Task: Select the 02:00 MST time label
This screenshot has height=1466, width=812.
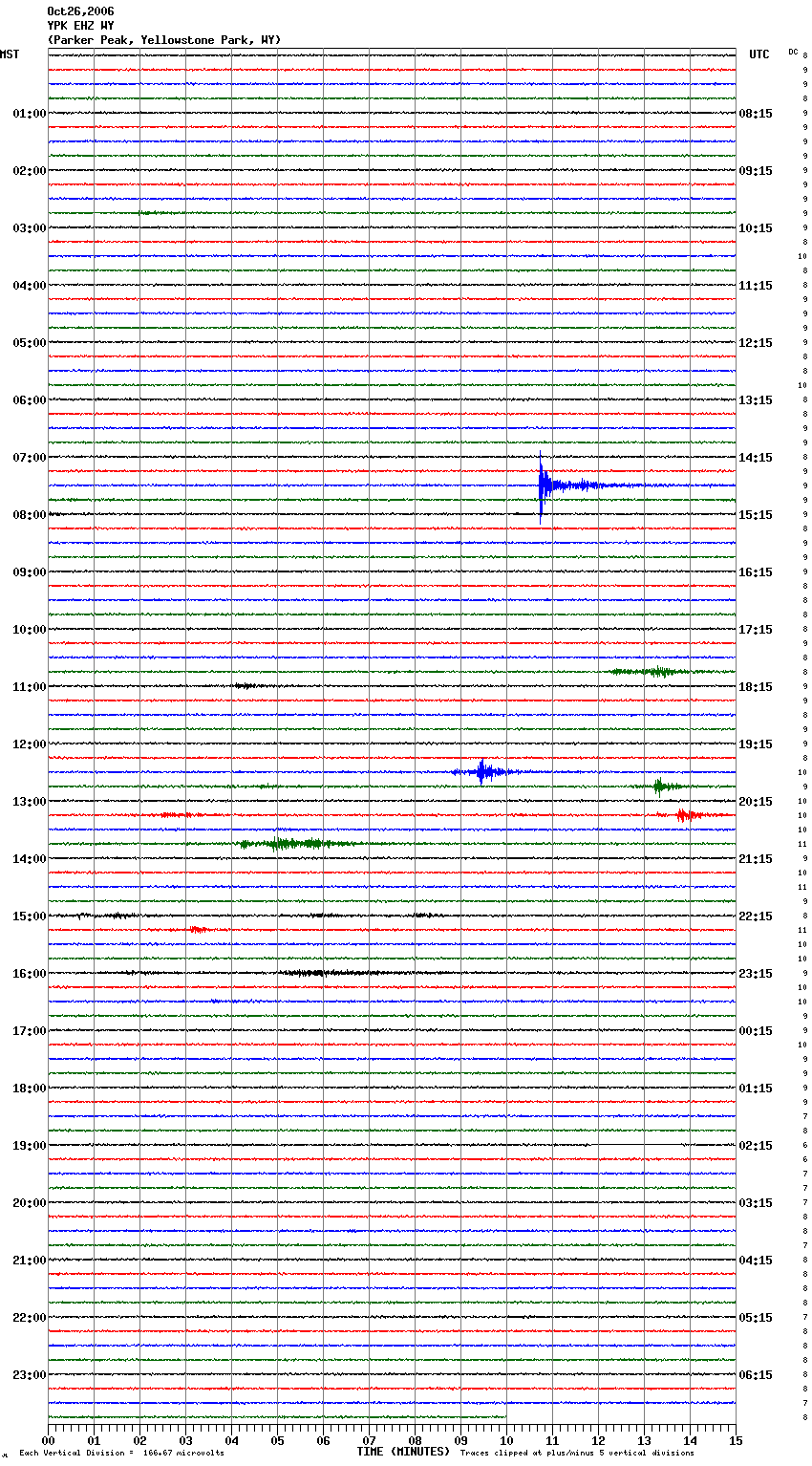Action: pyautogui.click(x=30, y=171)
